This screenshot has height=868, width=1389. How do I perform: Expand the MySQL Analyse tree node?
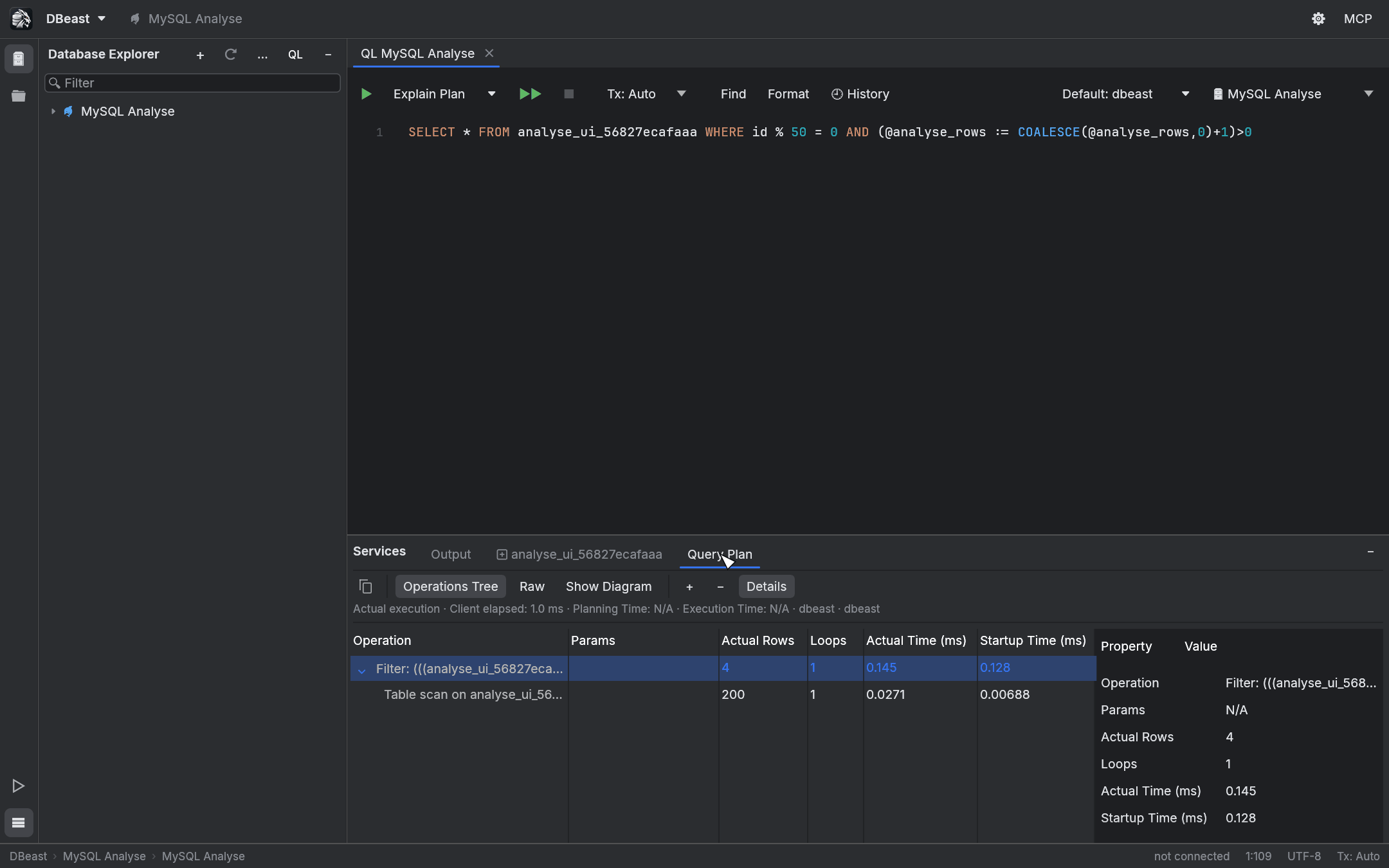53,111
